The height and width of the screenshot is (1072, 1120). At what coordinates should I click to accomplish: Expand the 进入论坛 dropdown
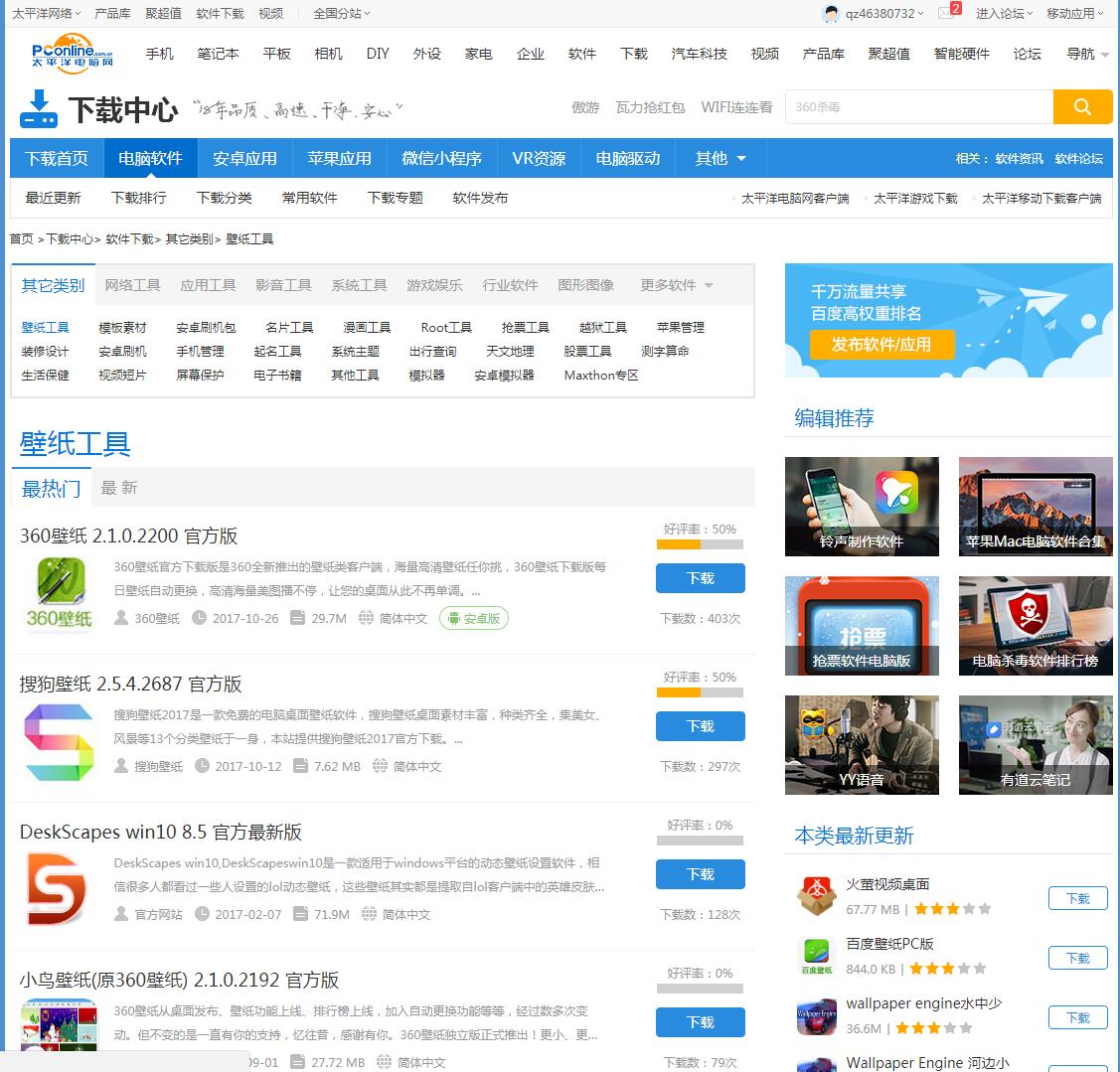click(1005, 14)
